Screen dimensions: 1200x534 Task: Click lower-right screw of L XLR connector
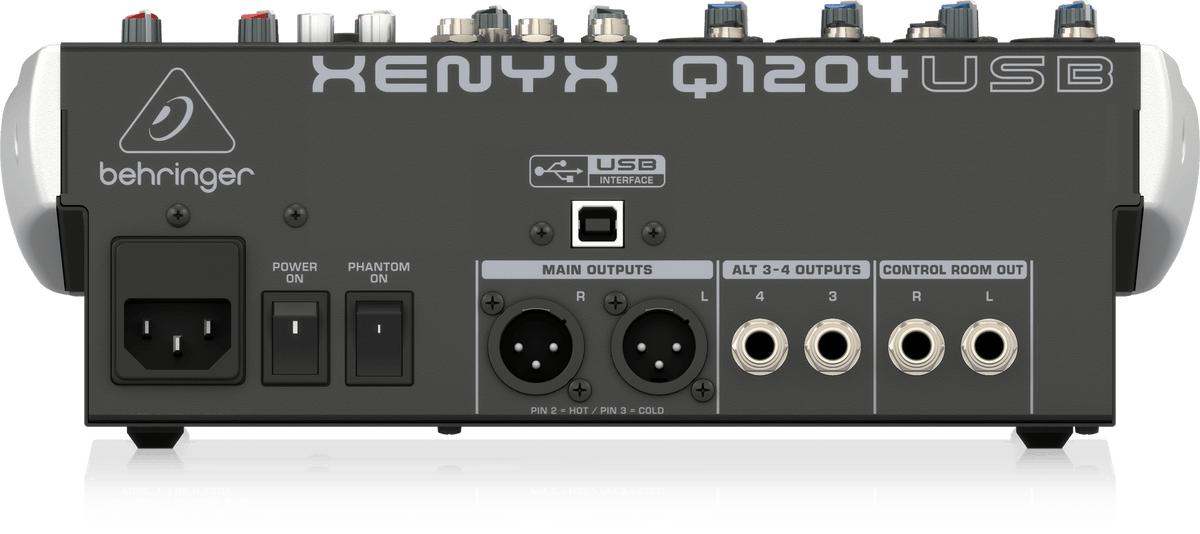(703, 388)
